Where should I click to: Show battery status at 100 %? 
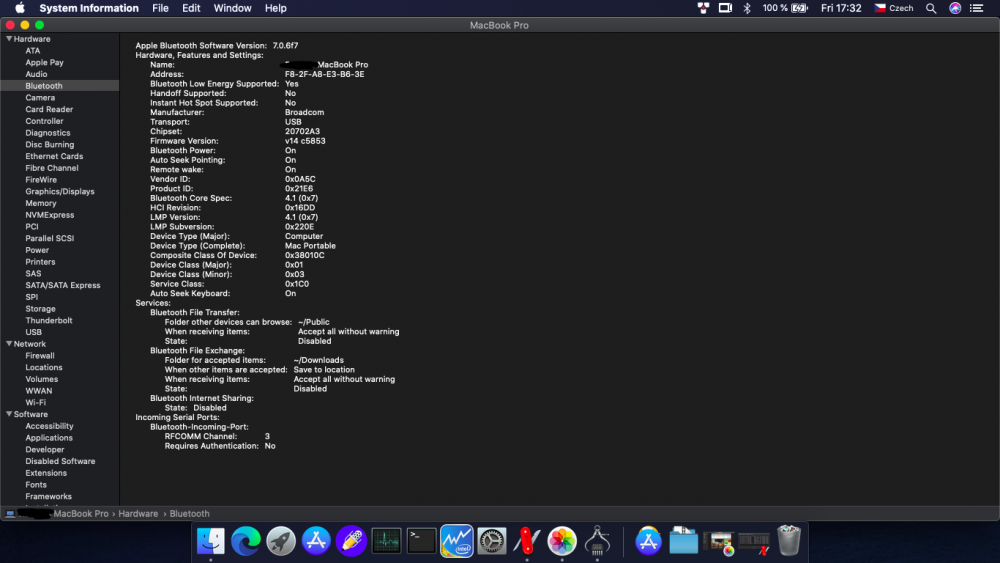(x=785, y=8)
